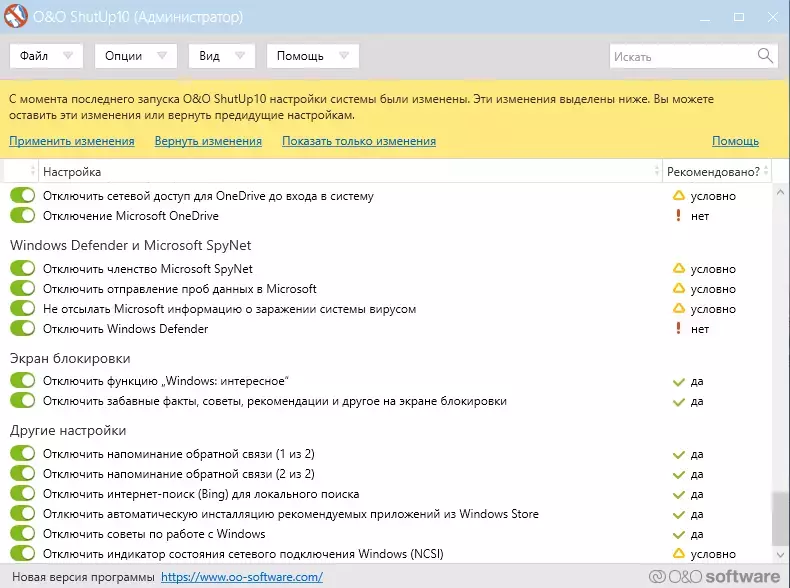Viewport: 790px width, 588px height.
Task: Toggle OneDrive network access before login setting
Action: tap(23, 195)
